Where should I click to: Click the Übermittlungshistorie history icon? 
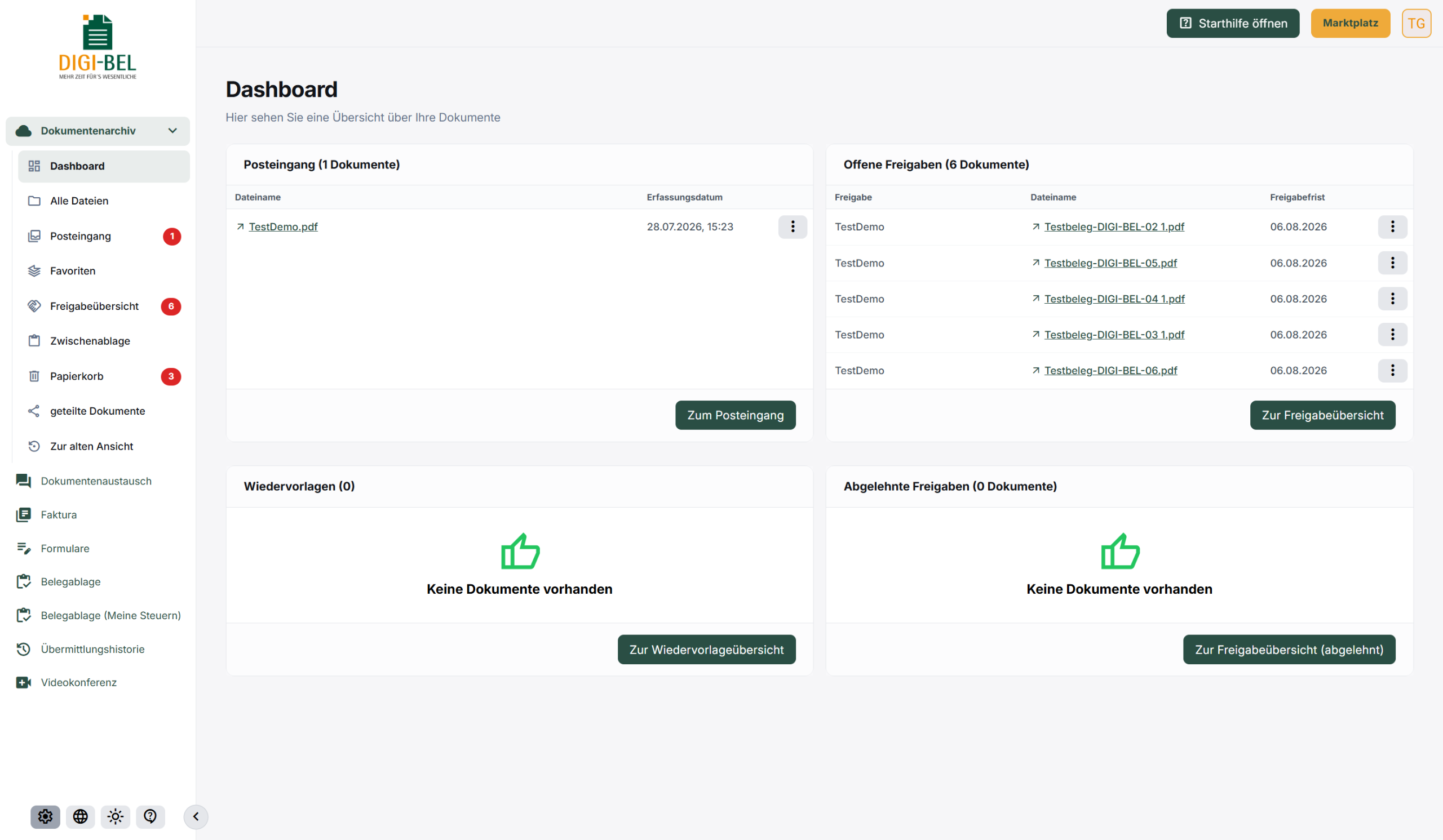[x=24, y=650]
